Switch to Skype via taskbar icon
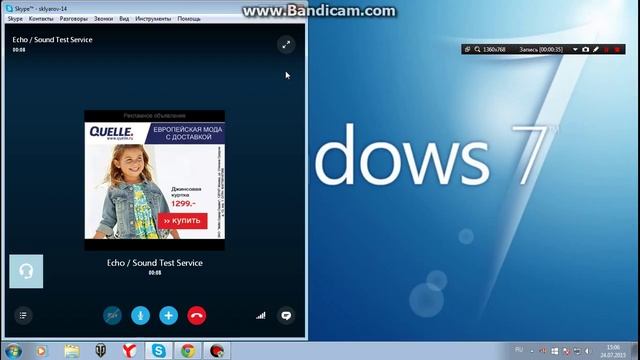The width and height of the screenshot is (640, 360). click(x=159, y=351)
